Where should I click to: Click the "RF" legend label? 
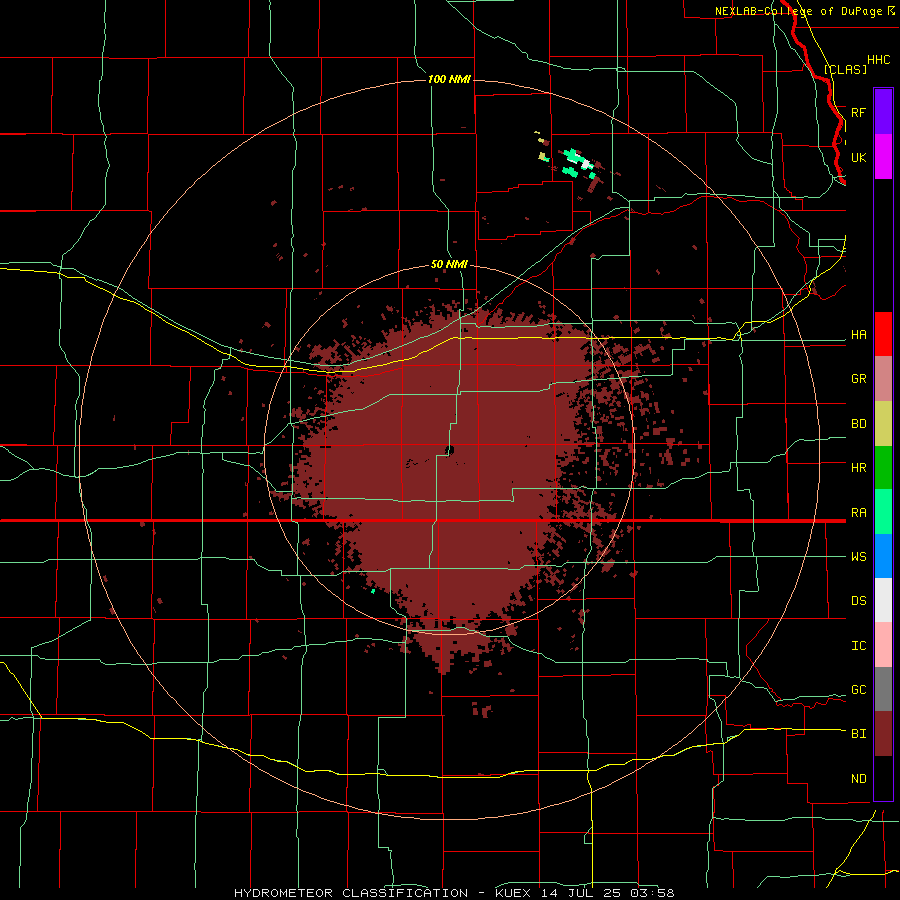point(858,112)
